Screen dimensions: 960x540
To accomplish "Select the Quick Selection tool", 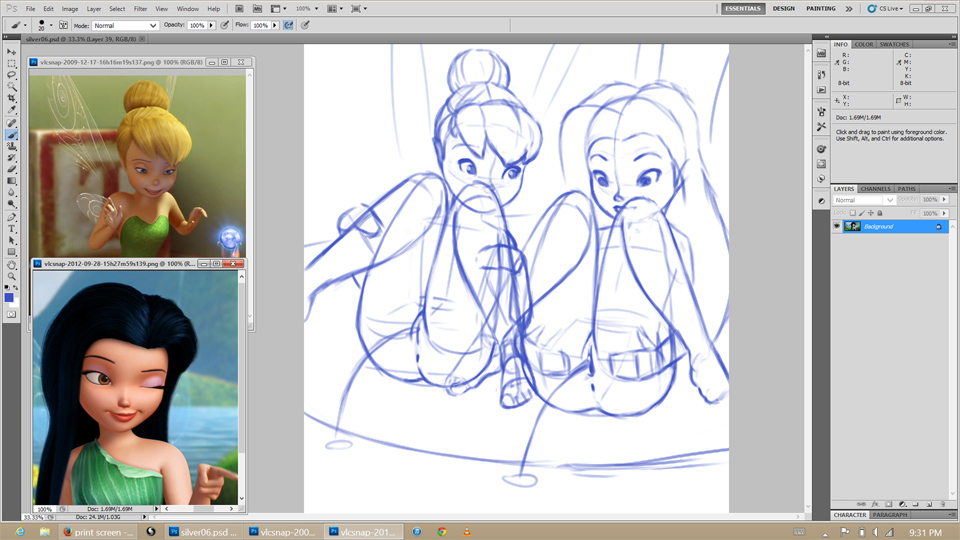I will point(12,87).
